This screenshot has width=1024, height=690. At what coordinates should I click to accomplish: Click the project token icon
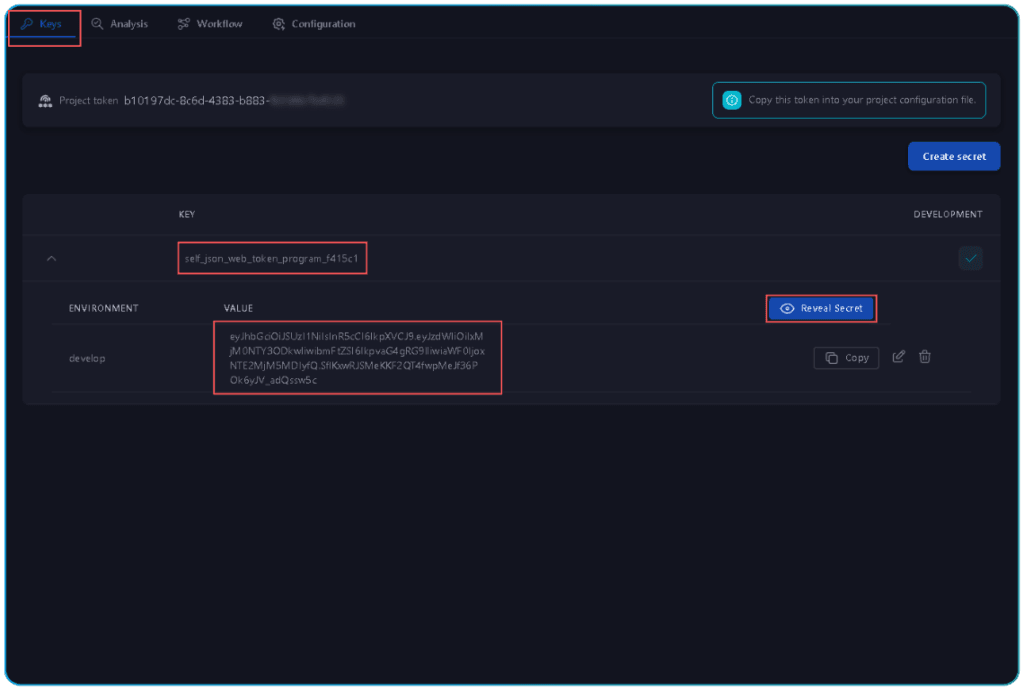click(x=45, y=101)
